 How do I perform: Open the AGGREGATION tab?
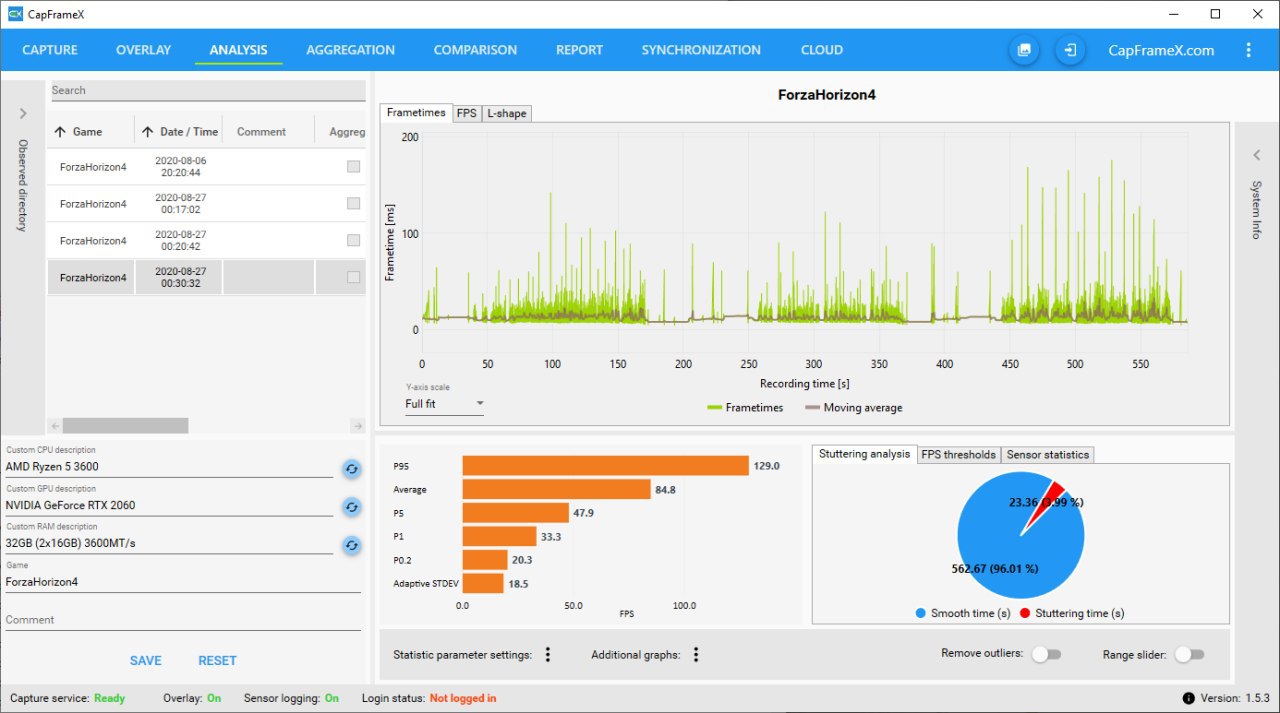[x=350, y=50]
